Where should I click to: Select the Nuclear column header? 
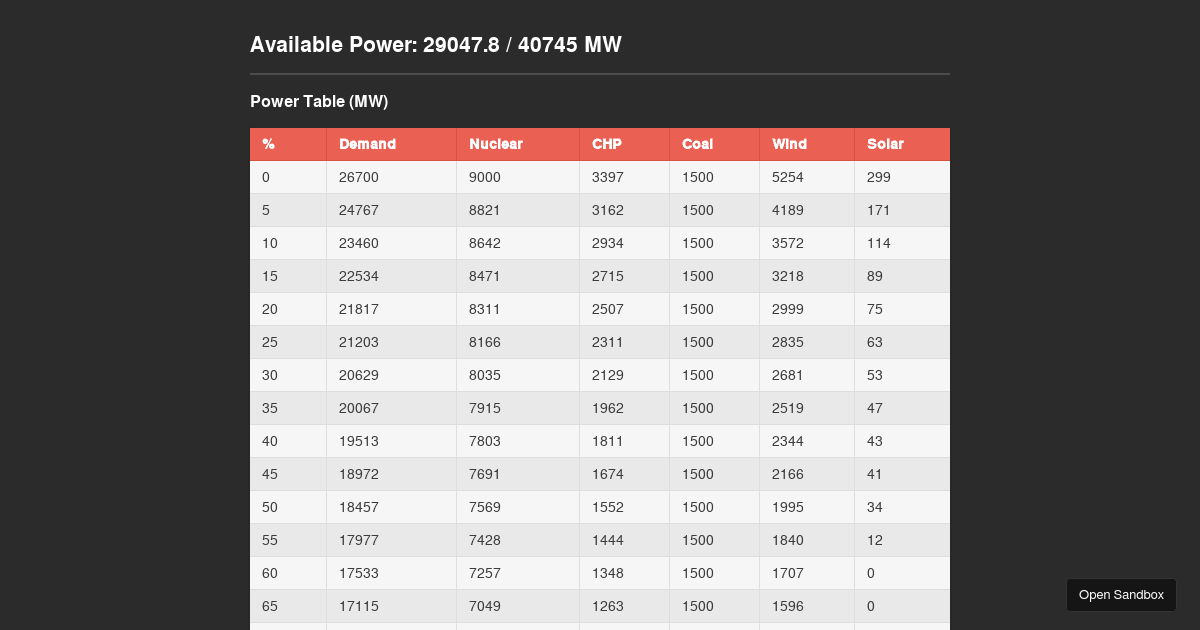pos(496,144)
